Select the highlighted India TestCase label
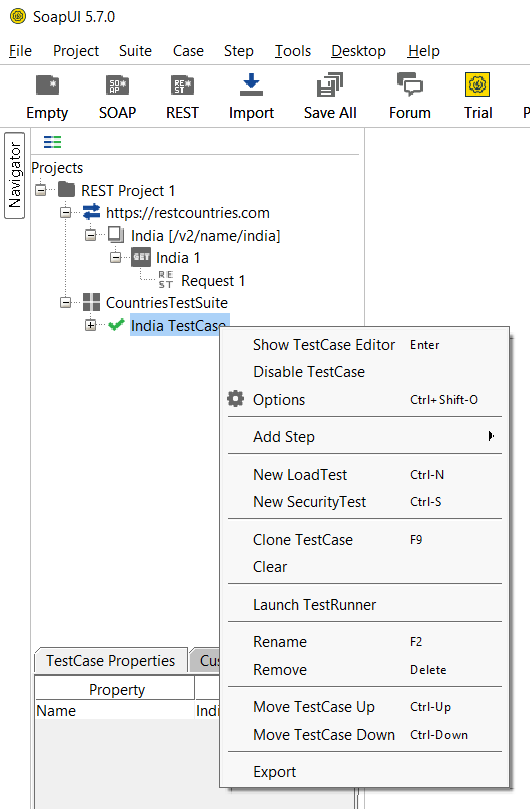 pyautogui.click(x=178, y=326)
